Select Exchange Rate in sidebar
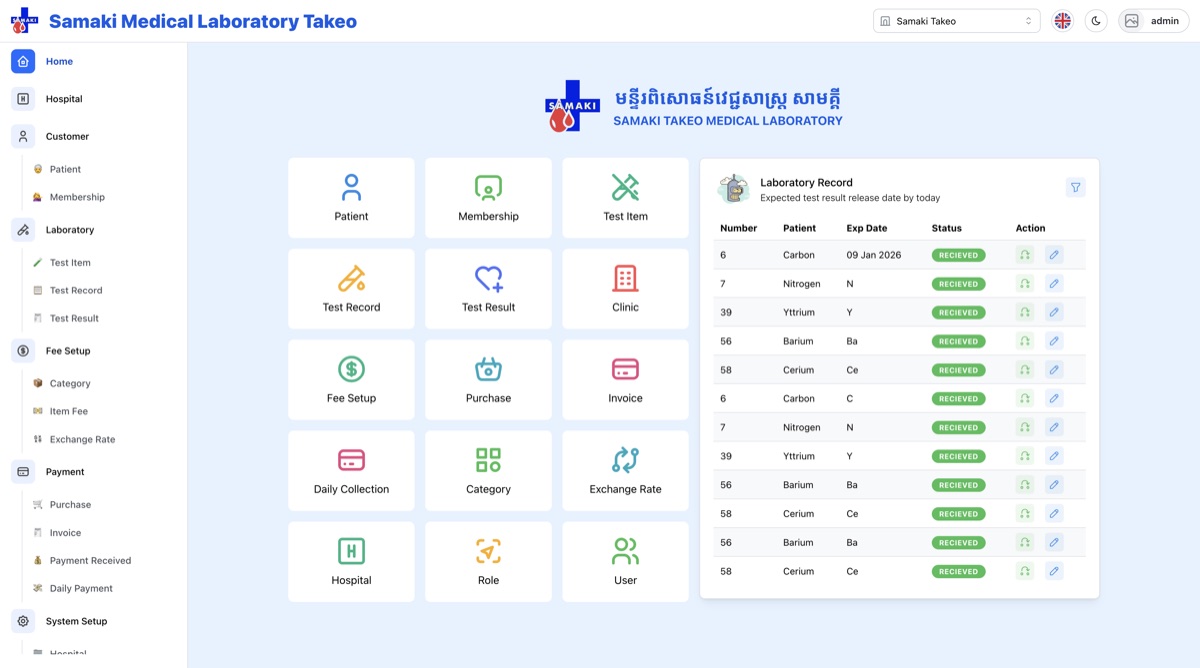The width and height of the screenshot is (1200, 668). [x=82, y=439]
